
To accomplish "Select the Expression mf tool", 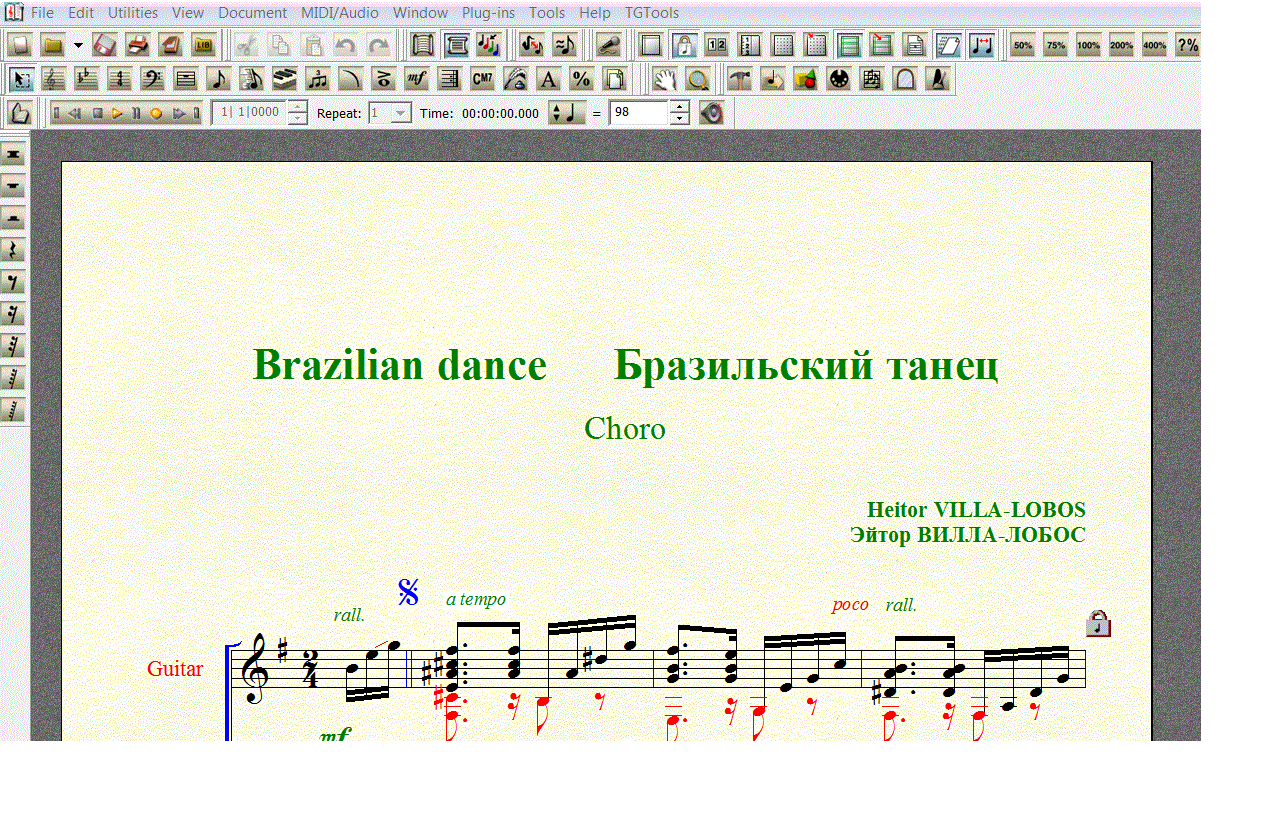I will click(417, 79).
